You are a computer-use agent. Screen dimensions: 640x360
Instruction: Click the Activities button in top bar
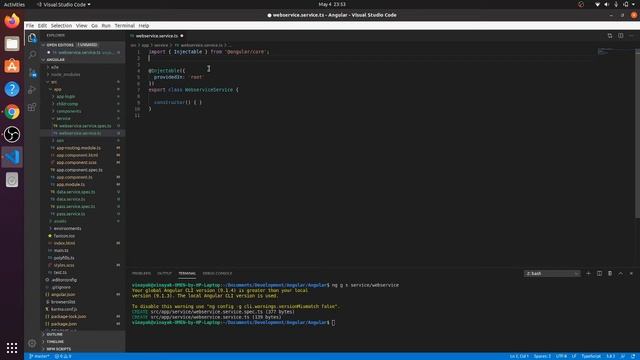pyautogui.click(x=14, y=4)
